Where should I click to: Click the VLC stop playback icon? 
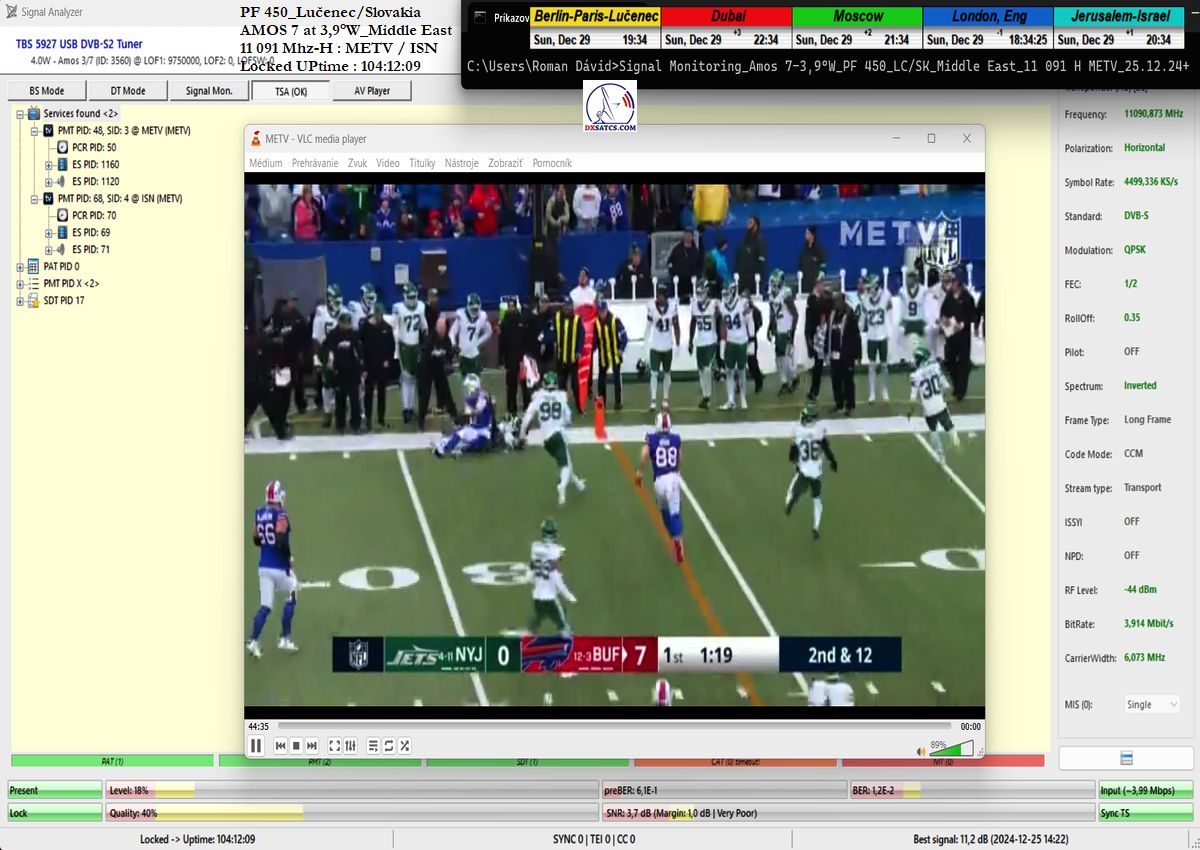(x=296, y=746)
